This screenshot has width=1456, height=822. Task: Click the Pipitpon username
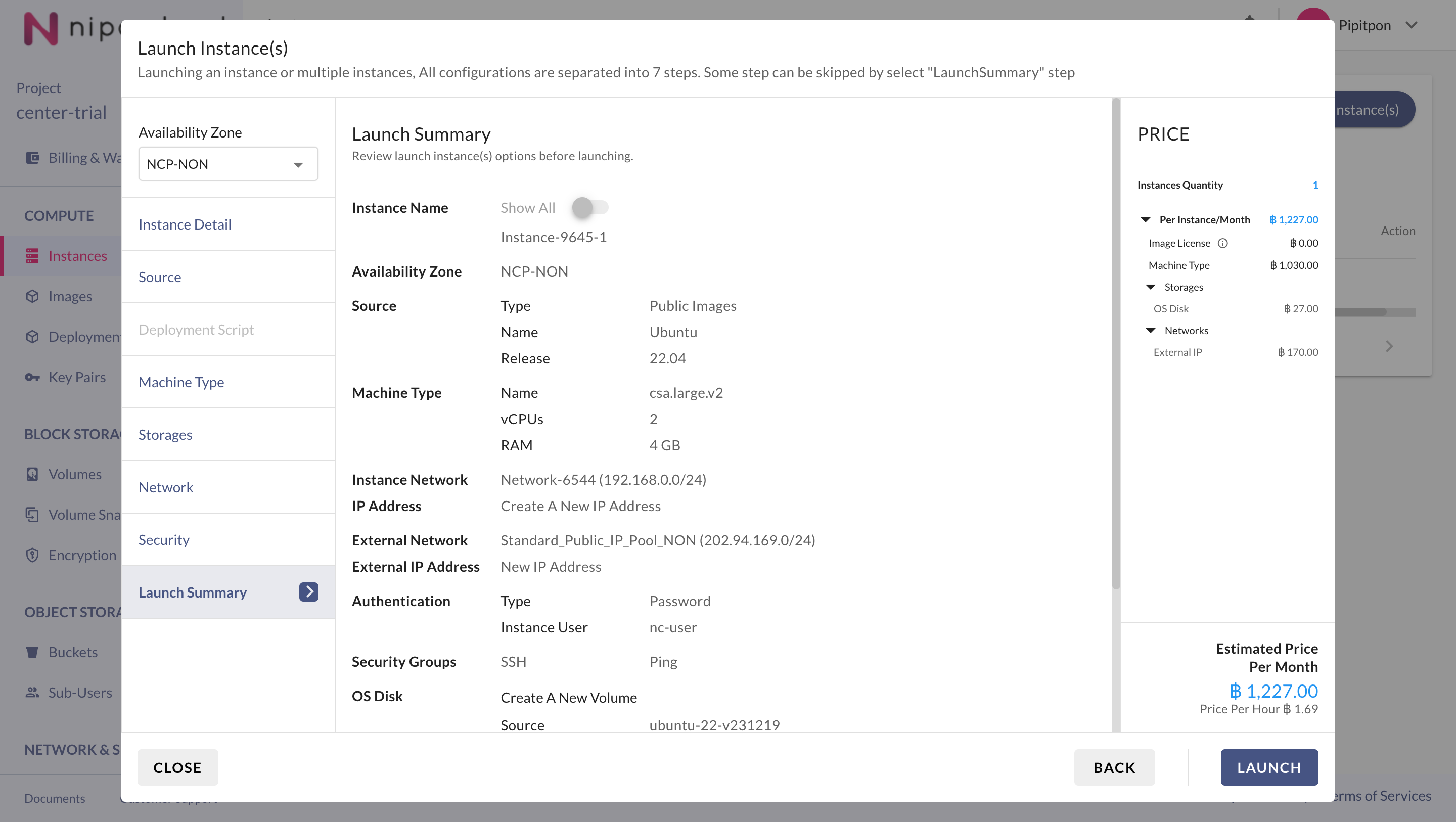1364,25
